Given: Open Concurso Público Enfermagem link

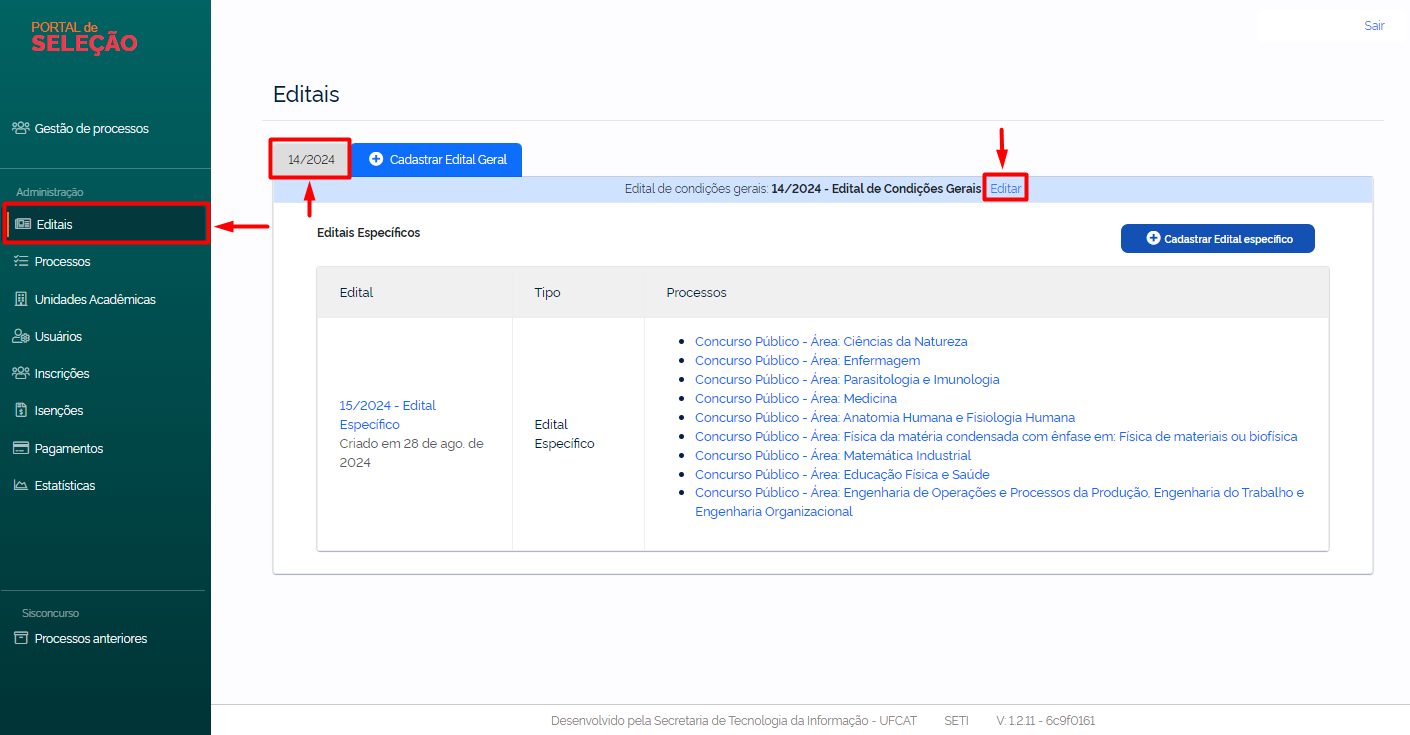Looking at the screenshot, I should [x=807, y=360].
